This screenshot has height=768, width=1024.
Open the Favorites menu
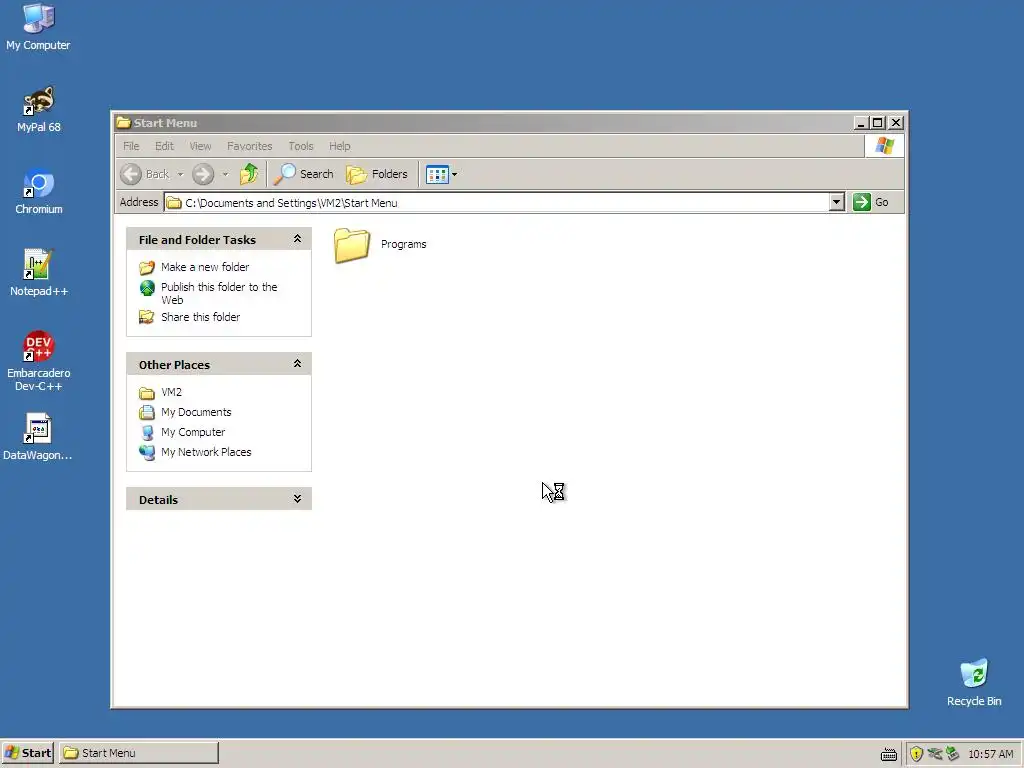click(x=249, y=146)
